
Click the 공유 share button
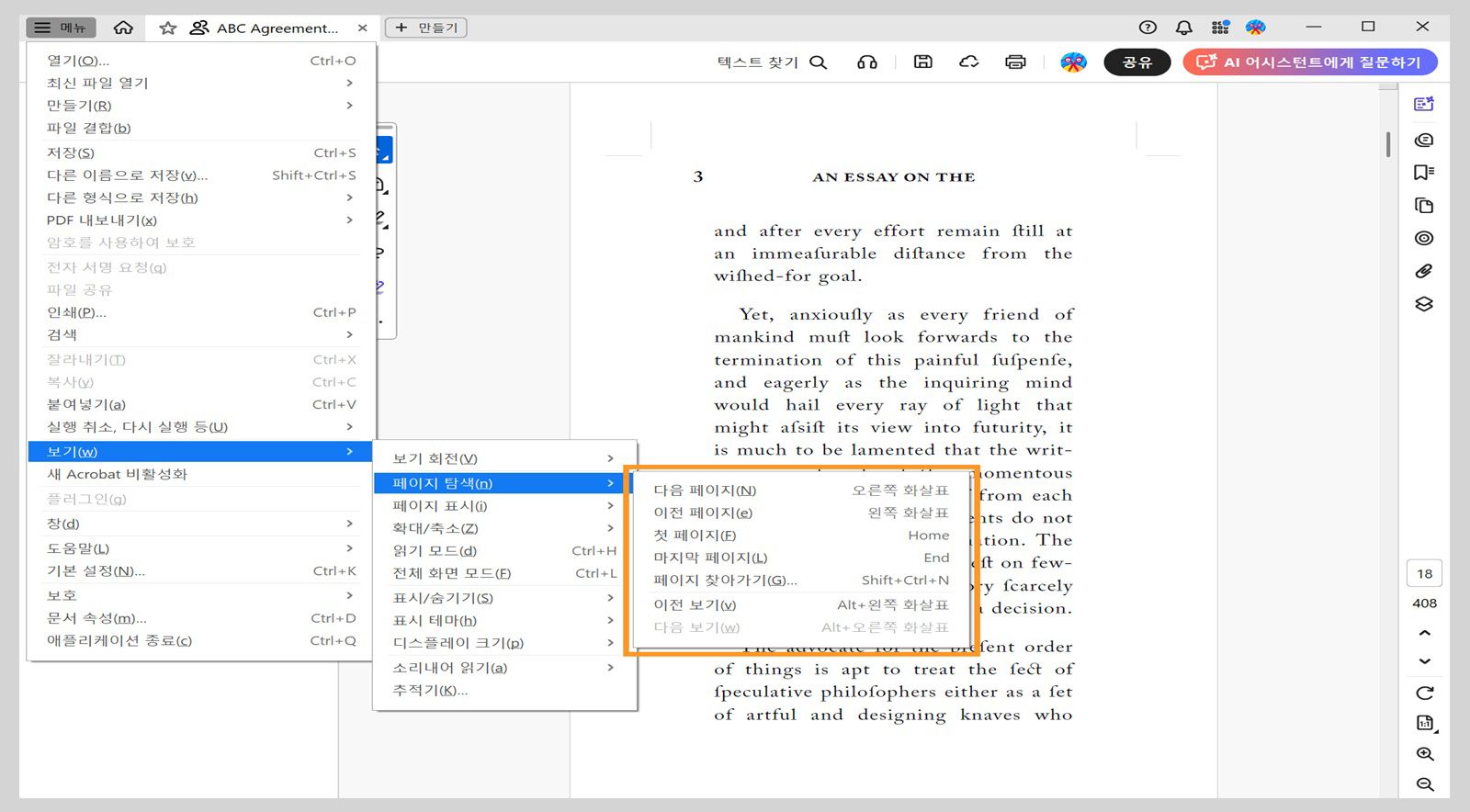click(x=1137, y=62)
